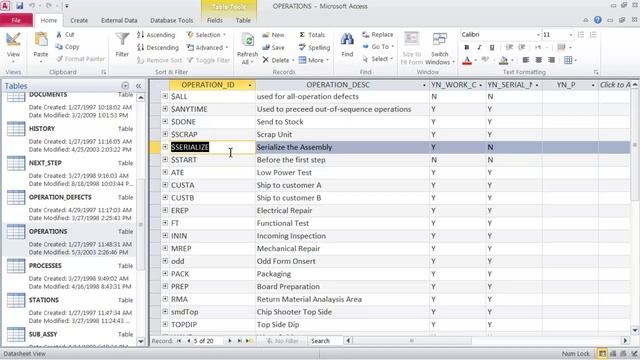640x360 pixels.
Task: Open the font size dropdown
Action: (571, 35)
